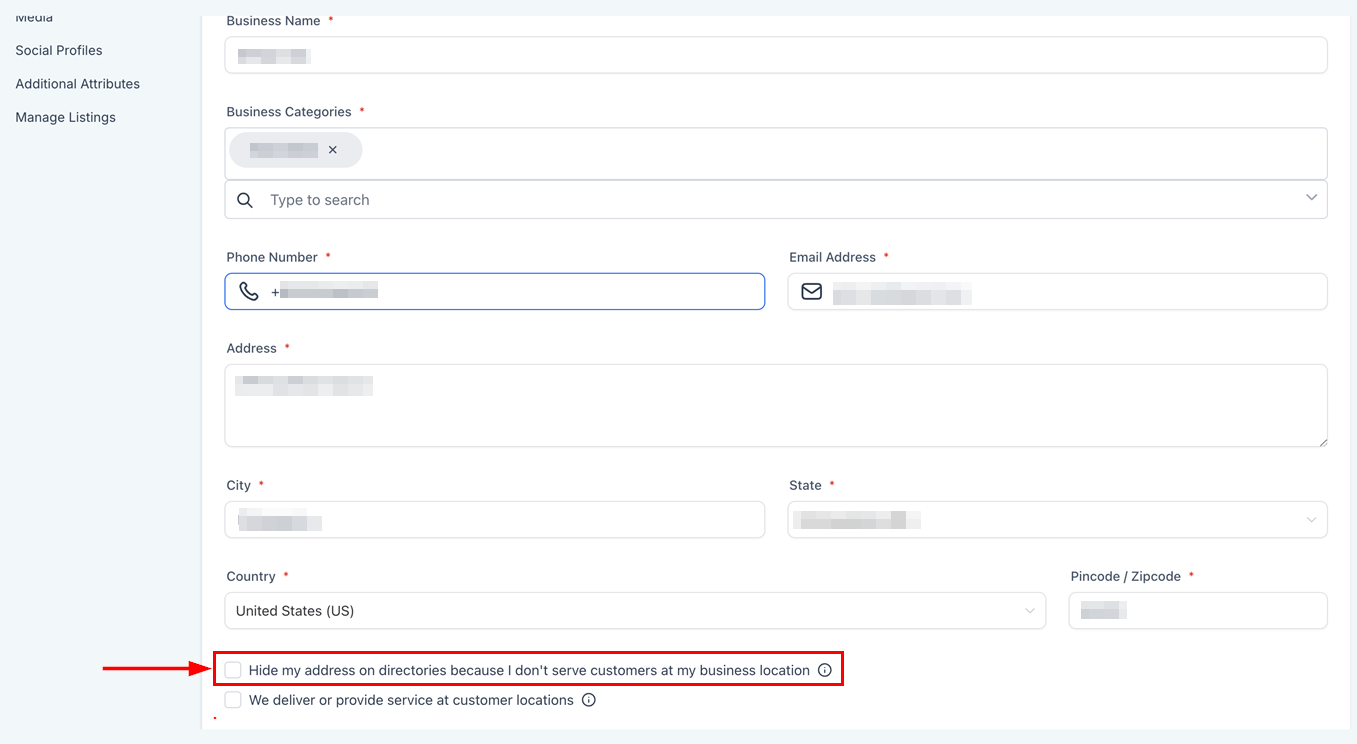This screenshot has height=744, width=1357.
Task: Click the Address text area
Action: click(776, 405)
